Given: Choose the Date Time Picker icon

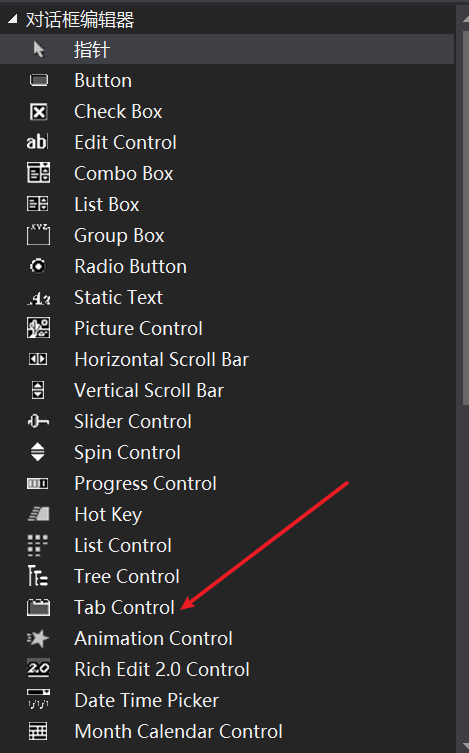Looking at the screenshot, I should 38,699.
